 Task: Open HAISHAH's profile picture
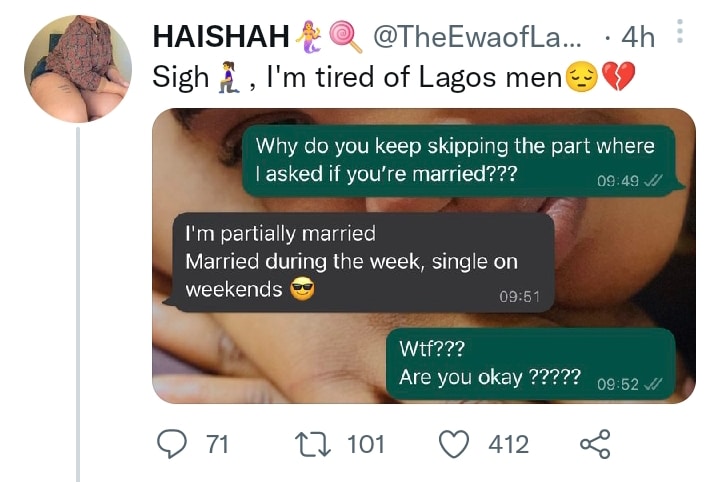click(77, 69)
